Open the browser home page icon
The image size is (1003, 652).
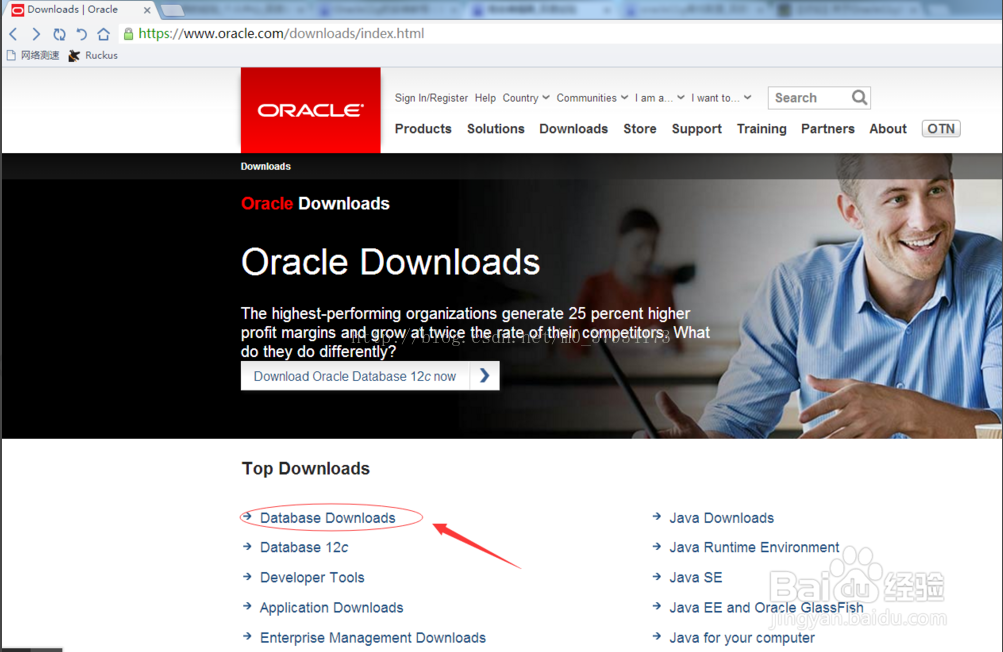pos(104,34)
